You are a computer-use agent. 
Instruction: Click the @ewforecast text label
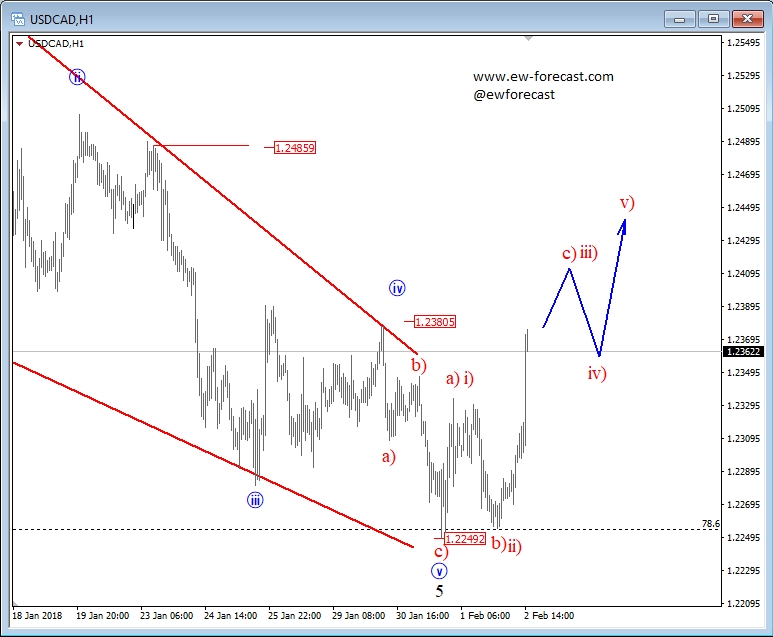tap(514, 95)
